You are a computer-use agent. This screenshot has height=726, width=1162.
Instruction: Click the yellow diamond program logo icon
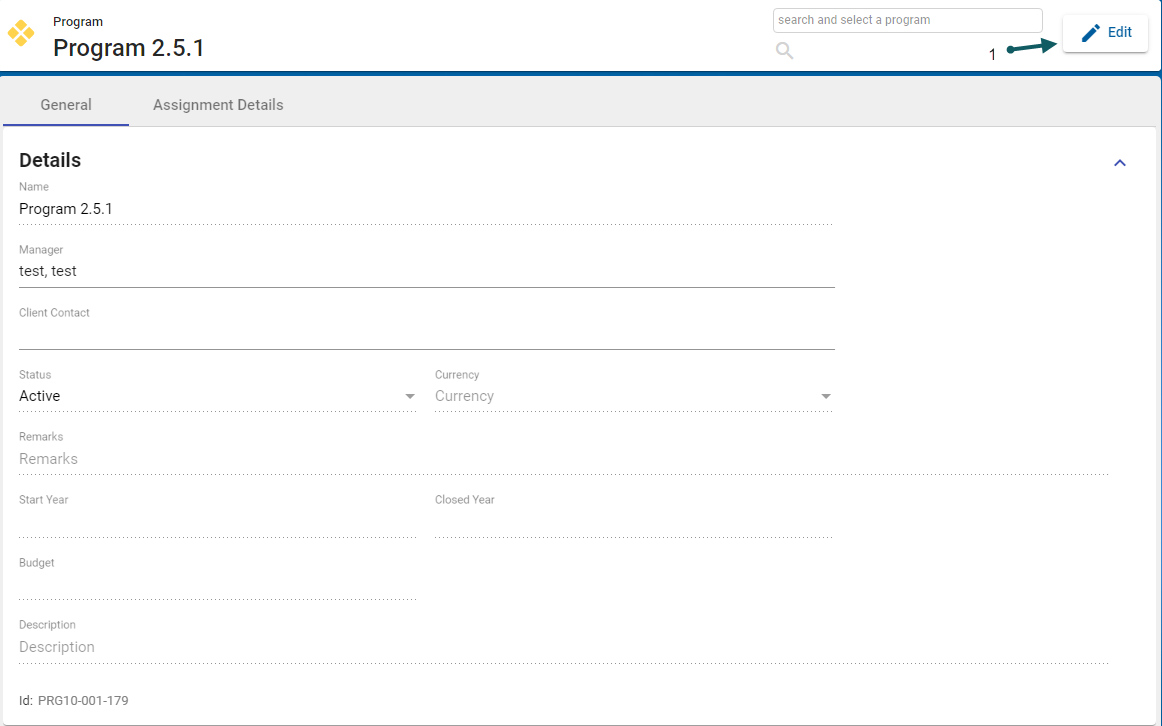click(21, 33)
